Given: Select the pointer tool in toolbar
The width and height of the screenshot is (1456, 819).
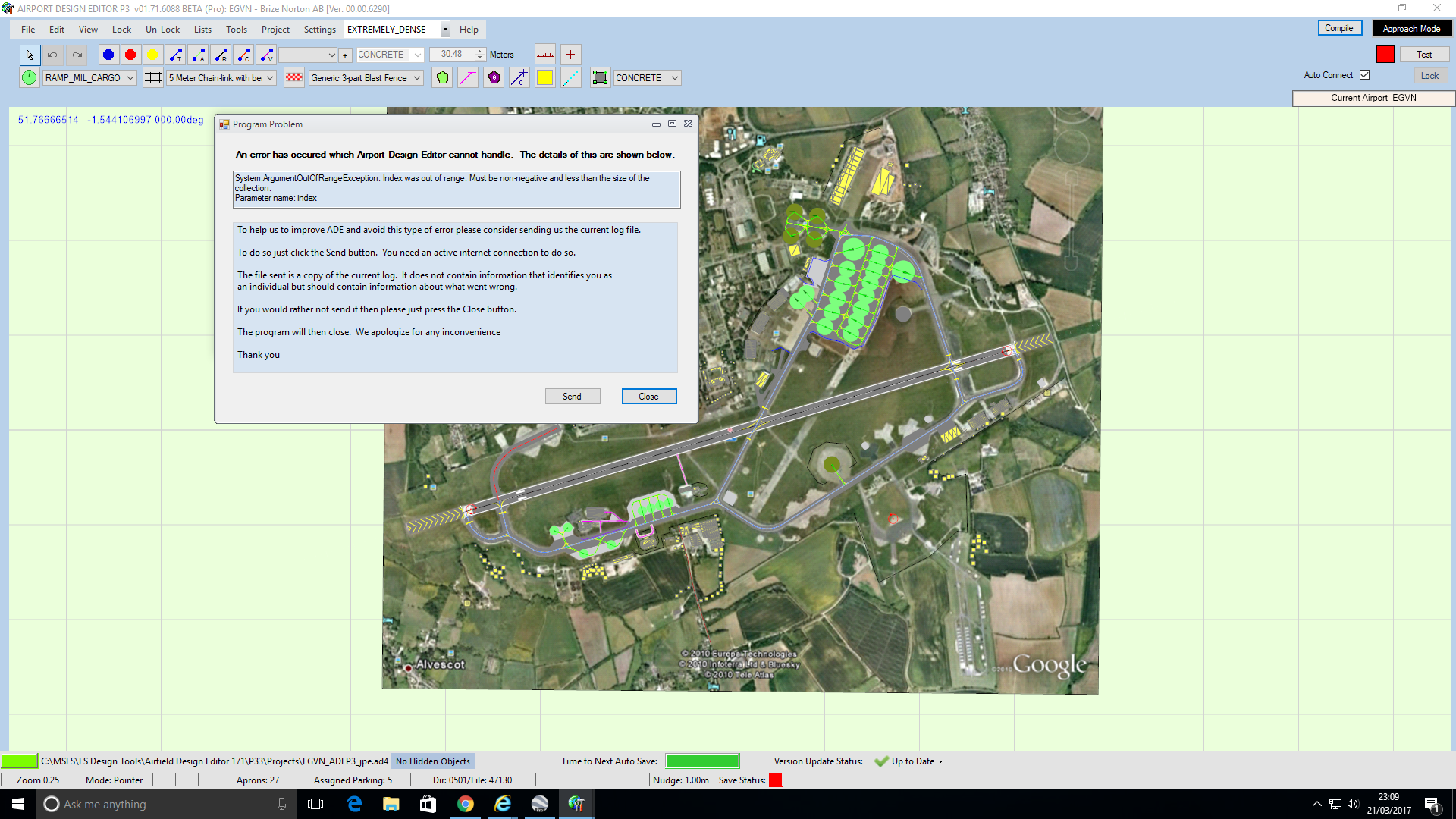Looking at the screenshot, I should point(30,55).
